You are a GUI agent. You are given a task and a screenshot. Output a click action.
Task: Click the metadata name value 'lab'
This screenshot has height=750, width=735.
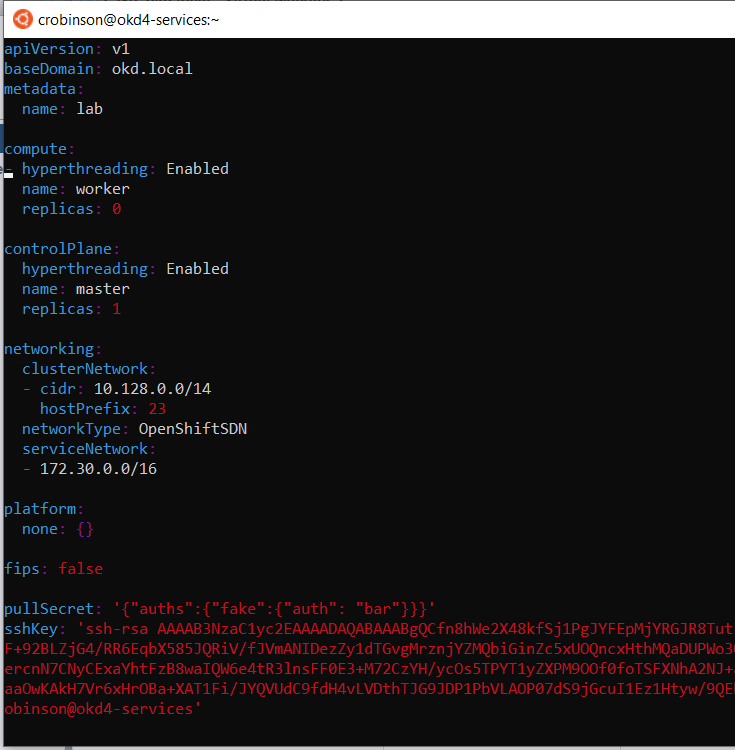[89, 109]
